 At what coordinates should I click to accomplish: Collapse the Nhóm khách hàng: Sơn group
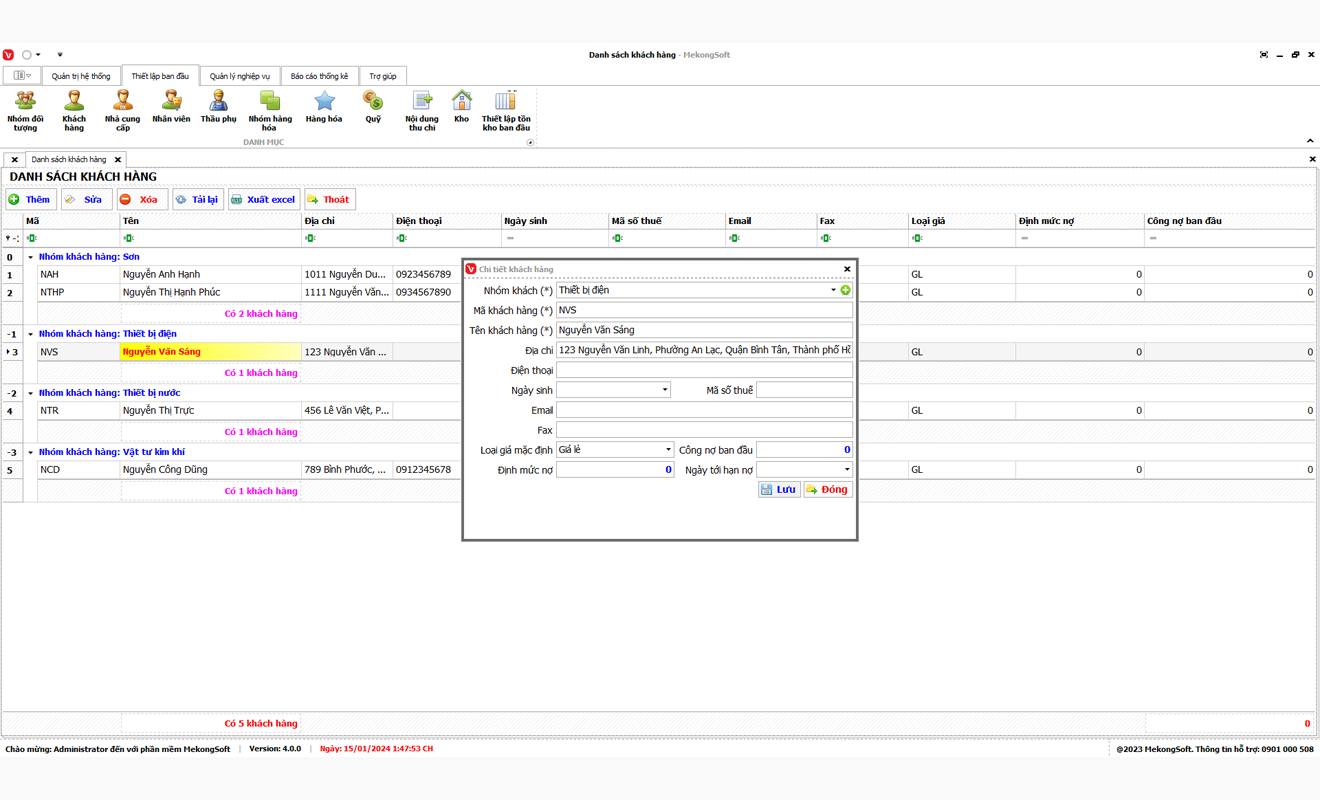pyautogui.click(x=30, y=257)
